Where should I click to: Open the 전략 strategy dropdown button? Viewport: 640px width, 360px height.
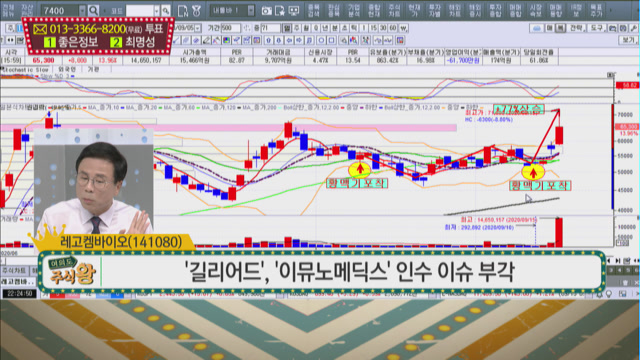[x=577, y=28]
